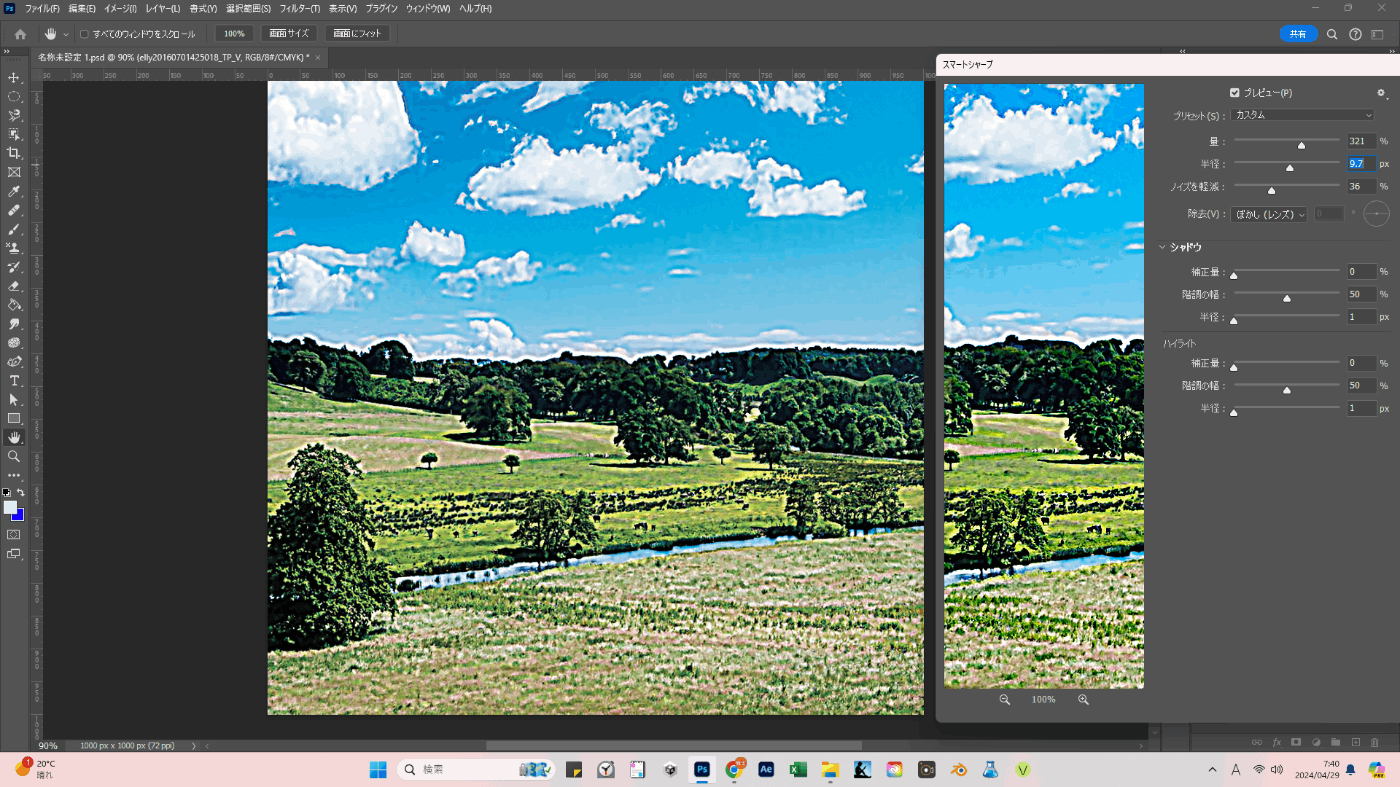The width and height of the screenshot is (1400, 787).
Task: Select the Eyedropper tool
Action: click(x=14, y=191)
